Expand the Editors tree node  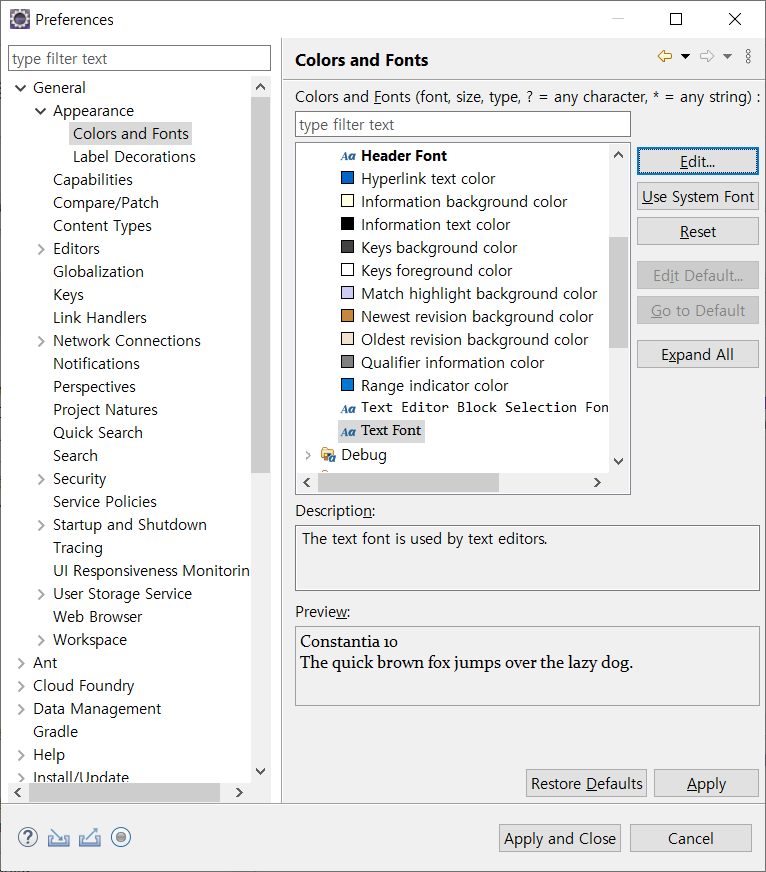[x=41, y=249]
